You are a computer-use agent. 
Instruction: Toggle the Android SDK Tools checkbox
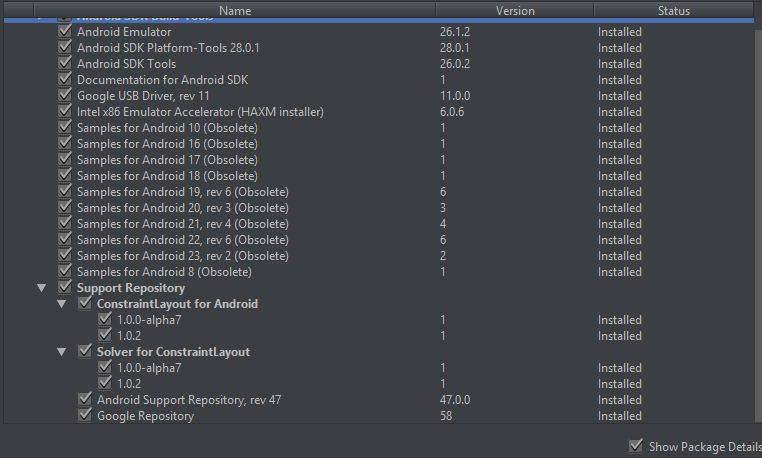coord(65,64)
